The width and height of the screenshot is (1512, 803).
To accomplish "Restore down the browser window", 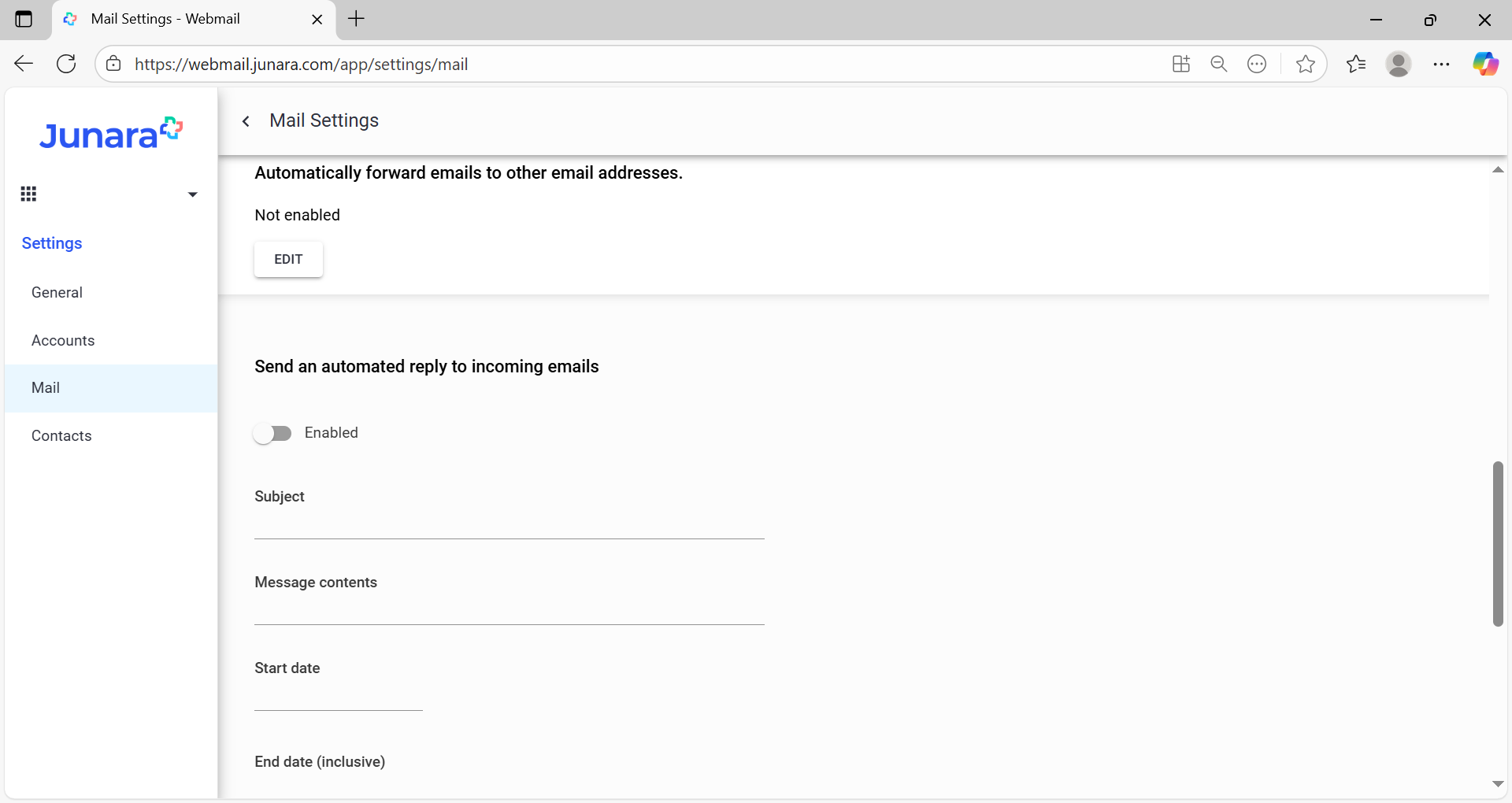I will click(x=1431, y=20).
